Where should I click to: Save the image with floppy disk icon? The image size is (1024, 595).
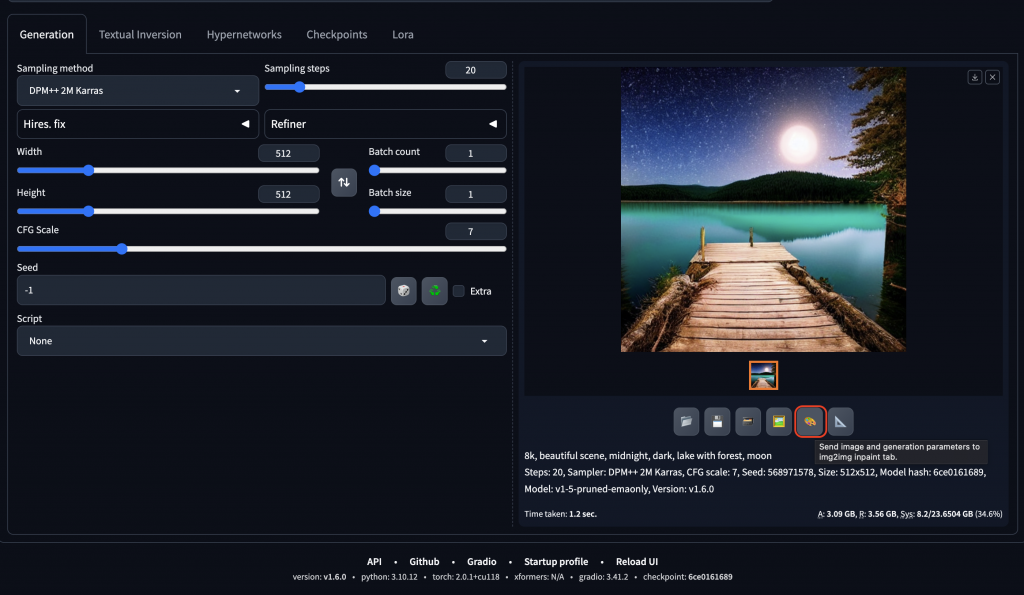(716, 421)
